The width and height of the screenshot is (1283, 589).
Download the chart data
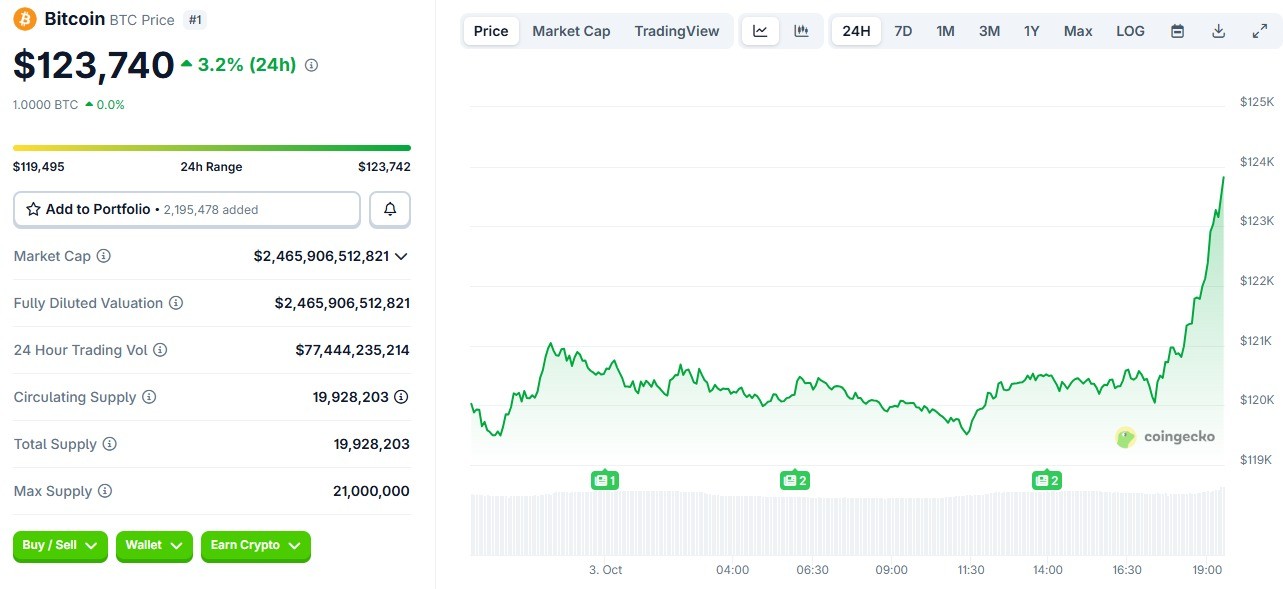(x=1218, y=31)
